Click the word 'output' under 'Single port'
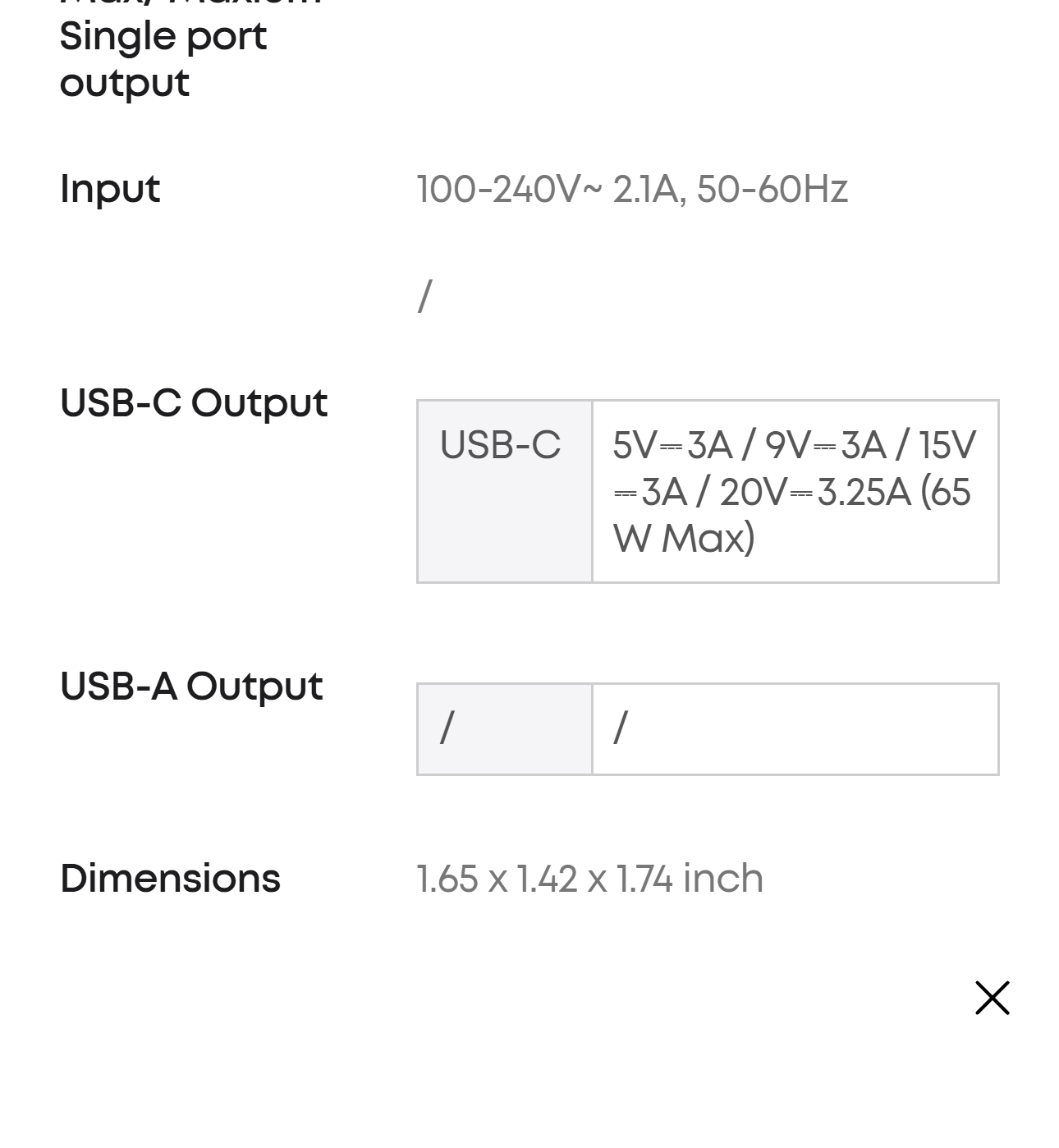This screenshot has width=1059, height=1148. [125, 84]
